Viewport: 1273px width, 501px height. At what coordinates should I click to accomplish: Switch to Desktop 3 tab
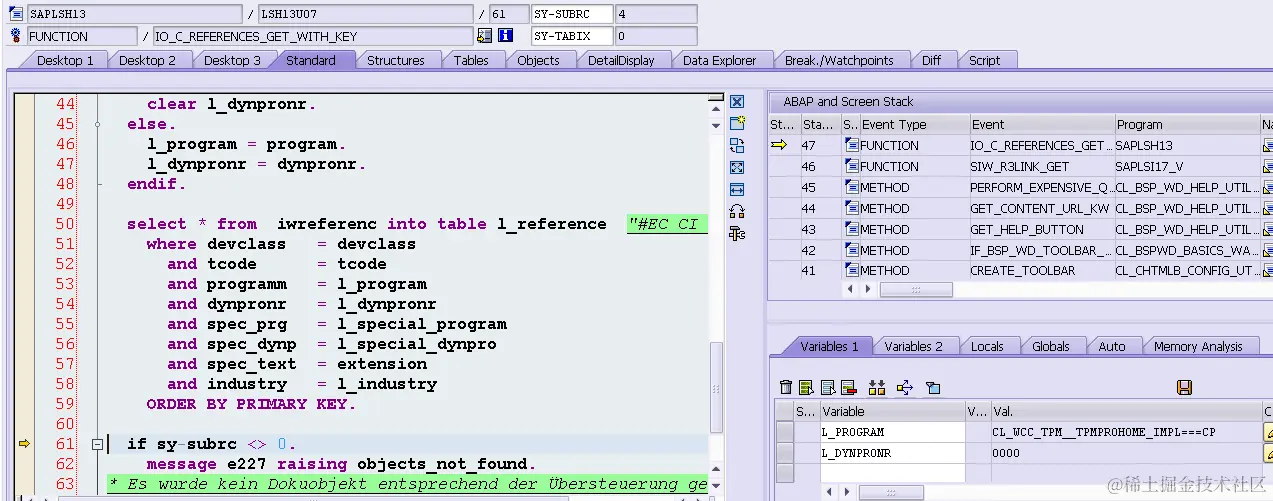(x=232, y=60)
